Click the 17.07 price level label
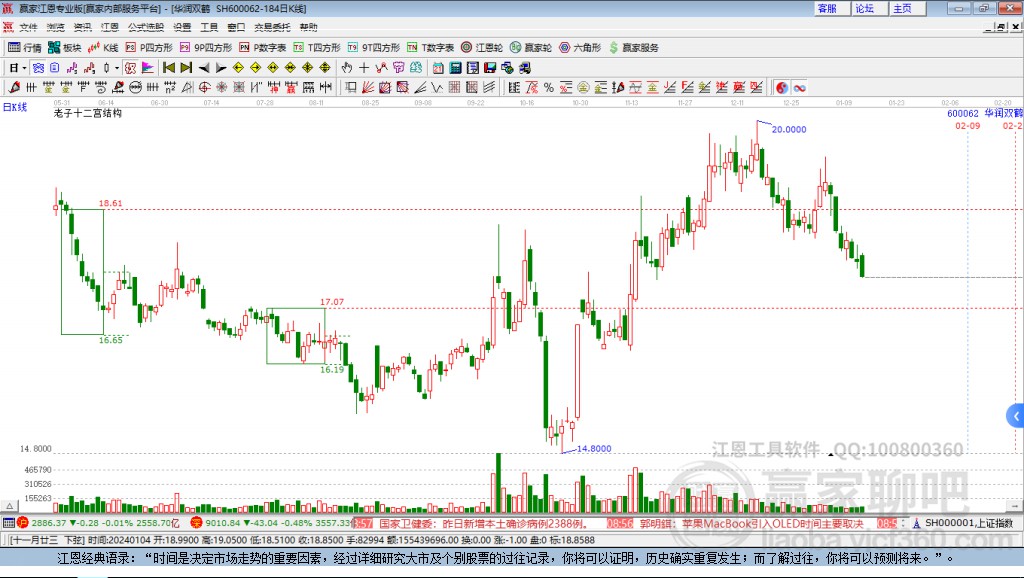Image resolution: width=1024 pixels, height=578 pixels. (332, 302)
